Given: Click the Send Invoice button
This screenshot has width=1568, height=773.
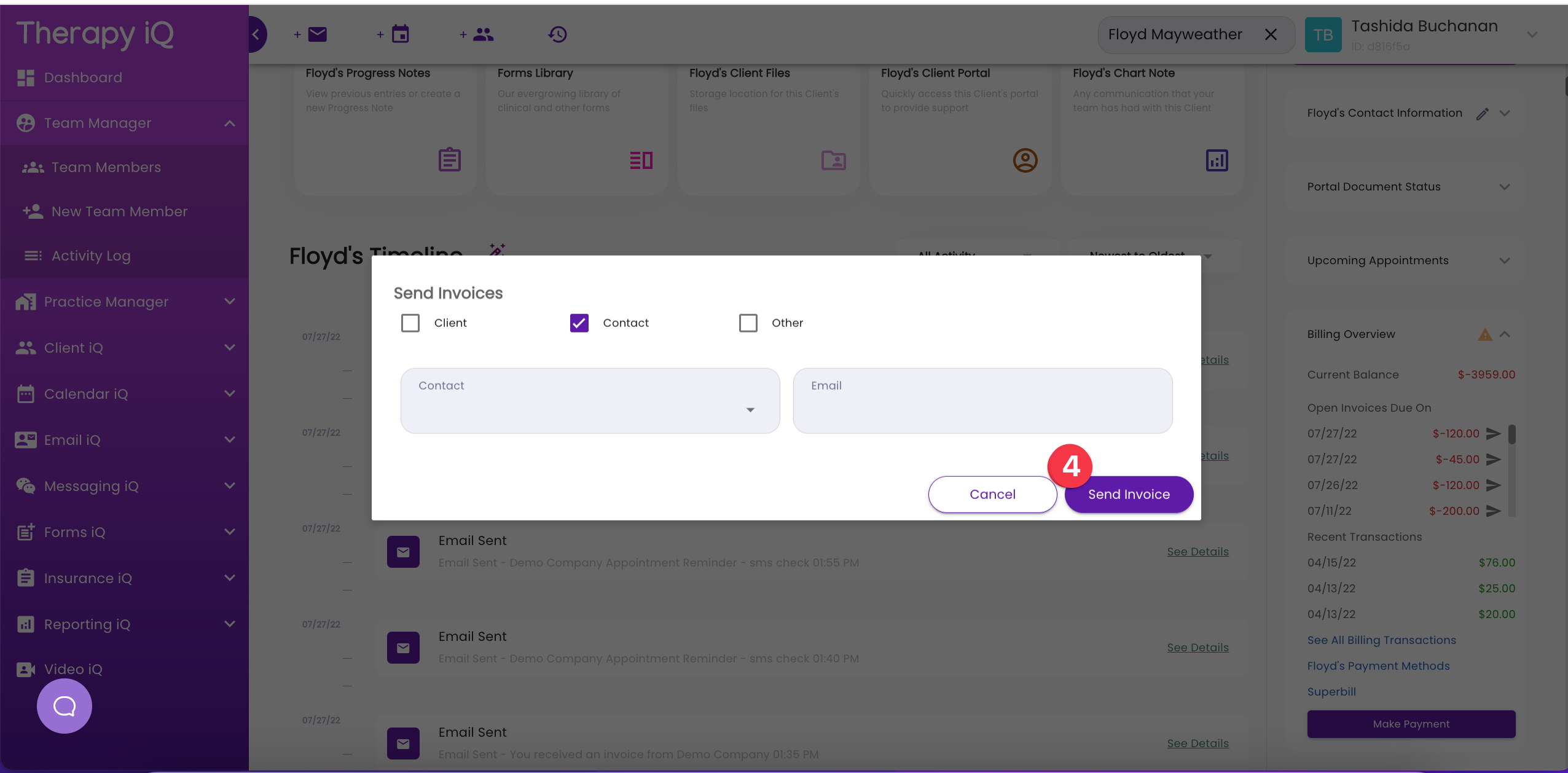Looking at the screenshot, I should coord(1128,494).
